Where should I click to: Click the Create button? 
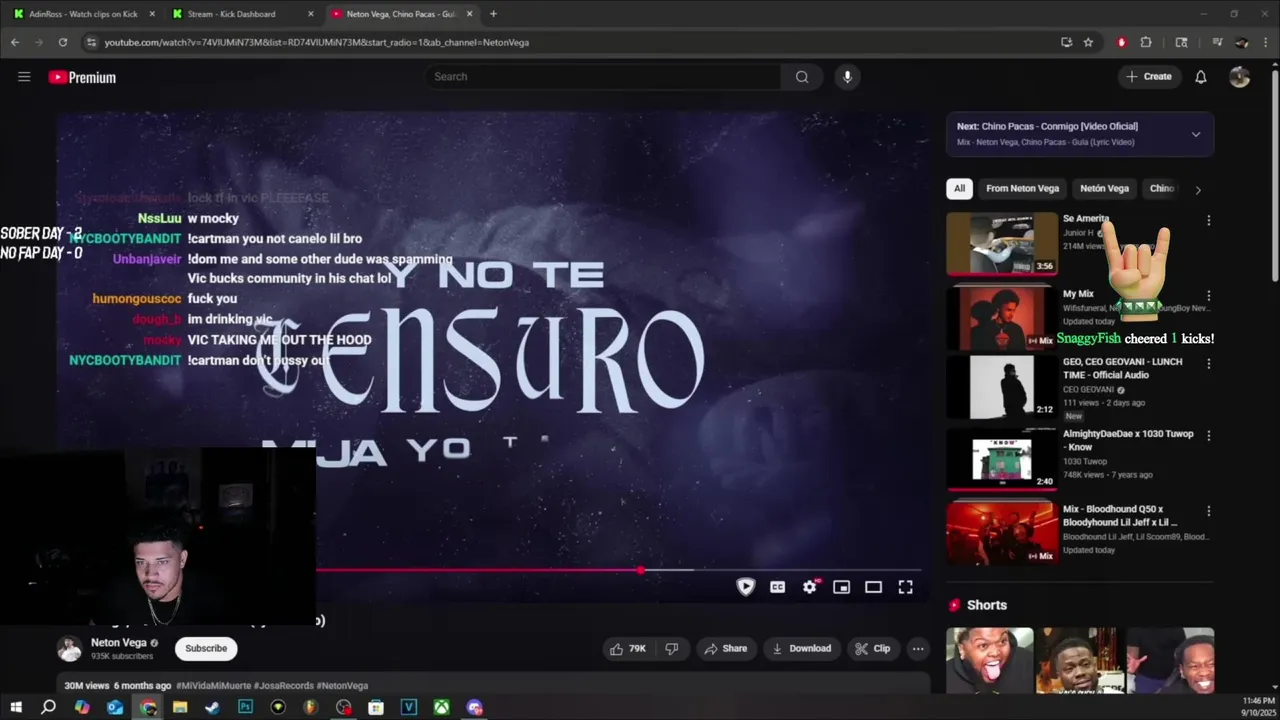1149,77
